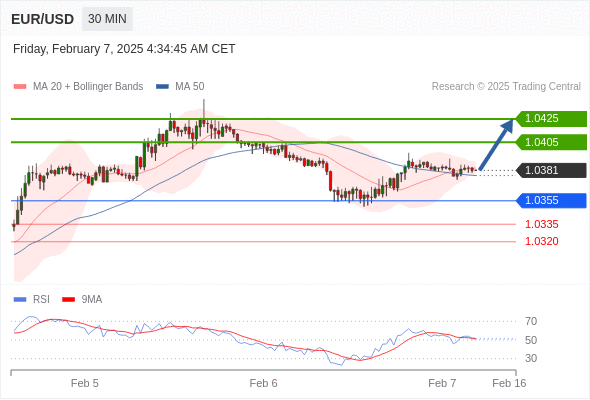This screenshot has width=590, height=400.
Task: Click the RSI 70 level label
Action: 531,321
